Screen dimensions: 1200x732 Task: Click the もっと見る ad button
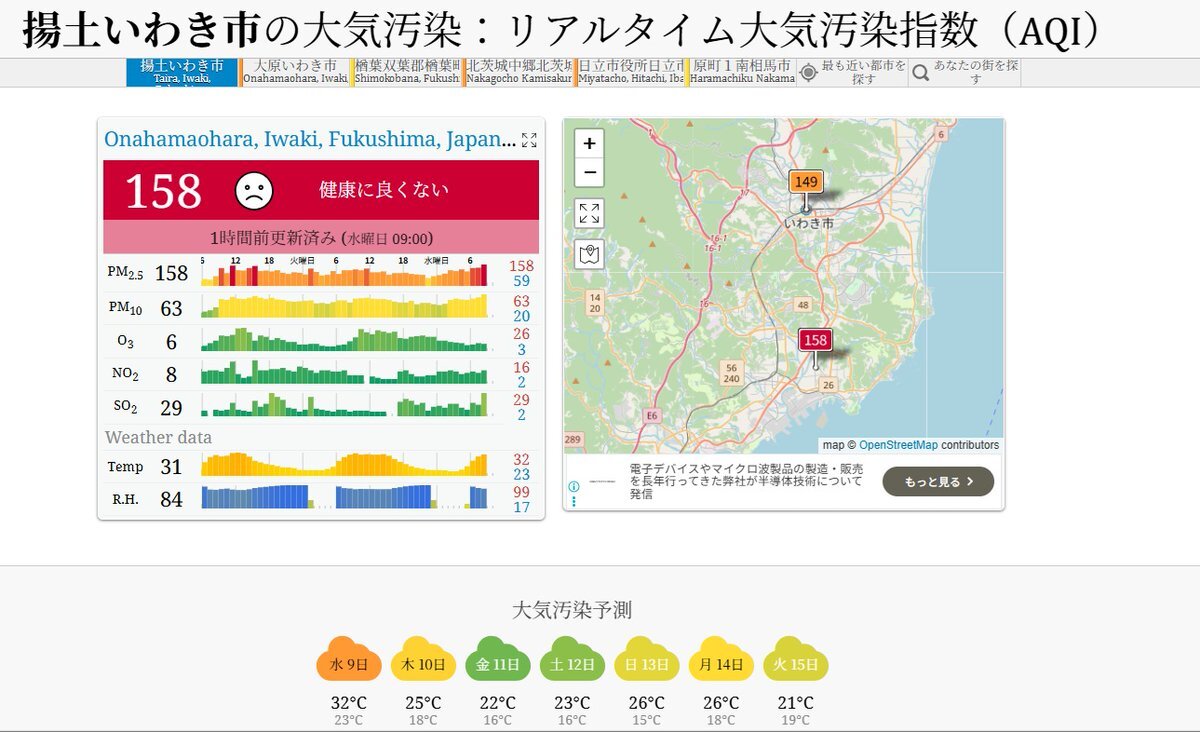[x=938, y=481]
